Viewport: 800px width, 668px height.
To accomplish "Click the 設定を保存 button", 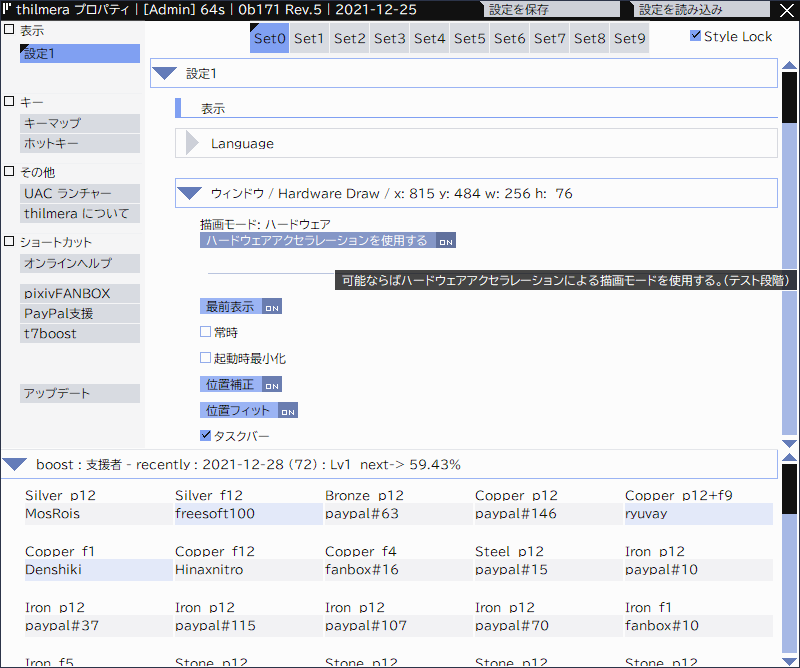I will click(552, 9).
